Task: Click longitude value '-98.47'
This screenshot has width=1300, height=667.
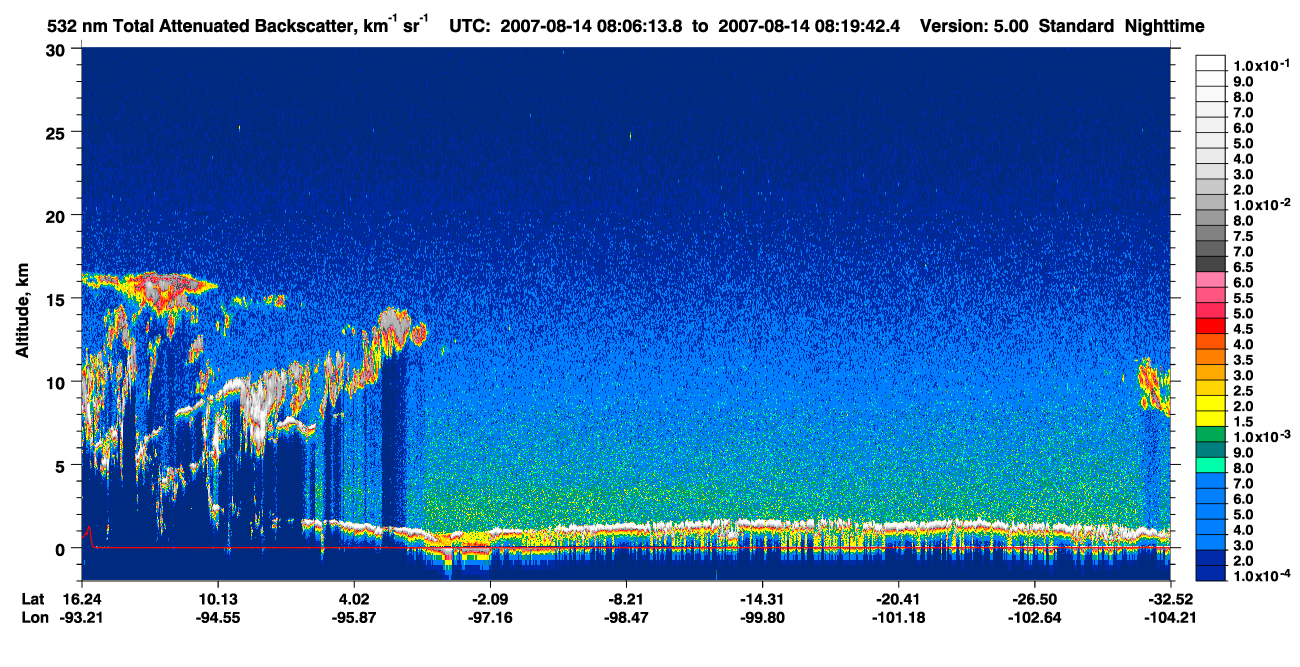Action: pos(625,617)
